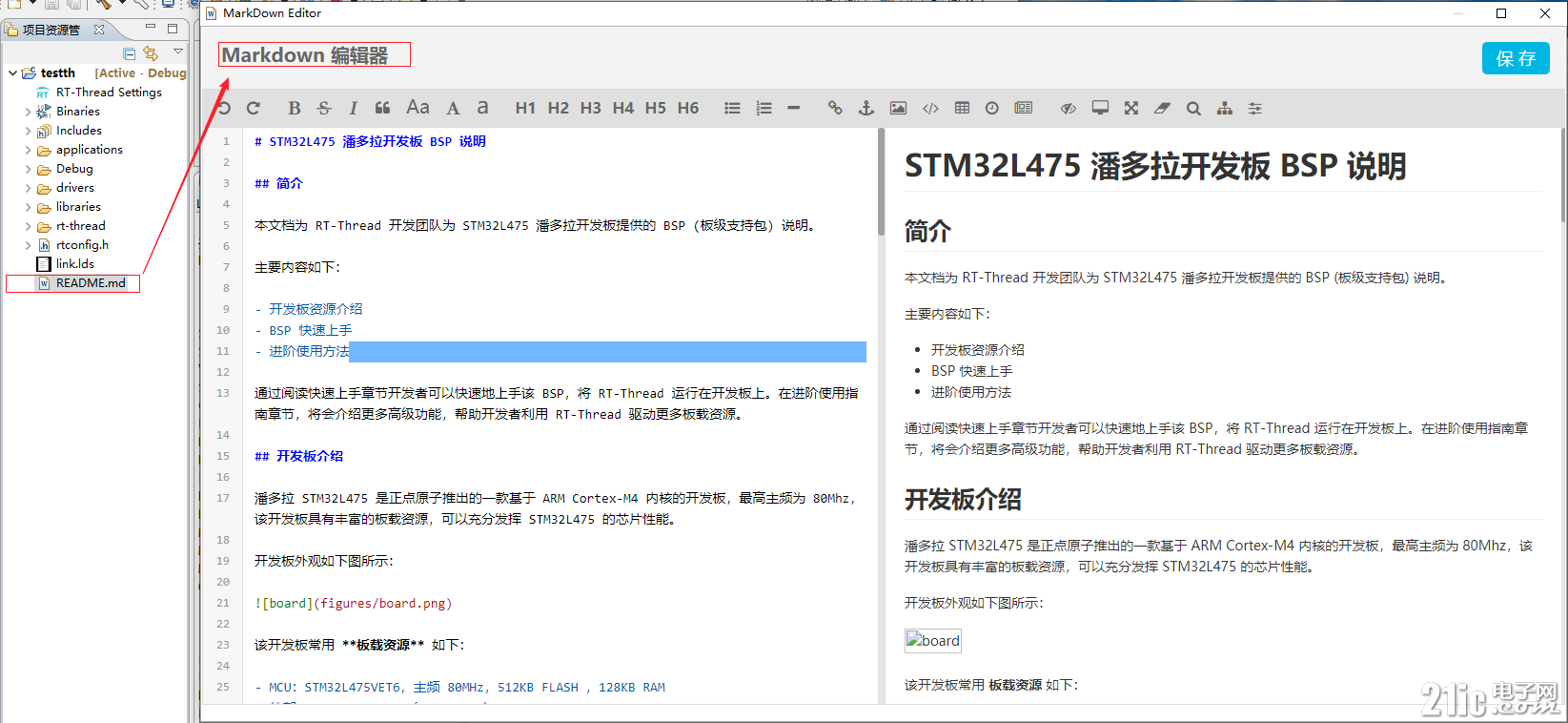Image resolution: width=1568 pixels, height=723 pixels.
Task: Click the redo arrow in editor toolbar
Action: point(254,108)
